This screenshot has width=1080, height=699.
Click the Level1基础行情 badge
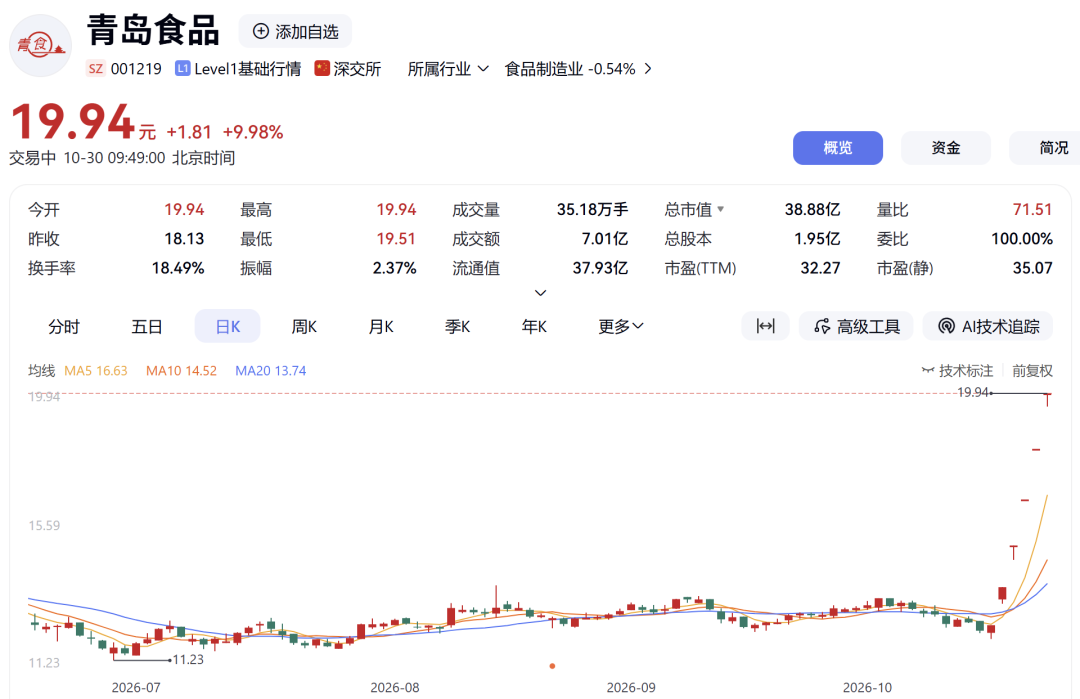tap(238, 68)
